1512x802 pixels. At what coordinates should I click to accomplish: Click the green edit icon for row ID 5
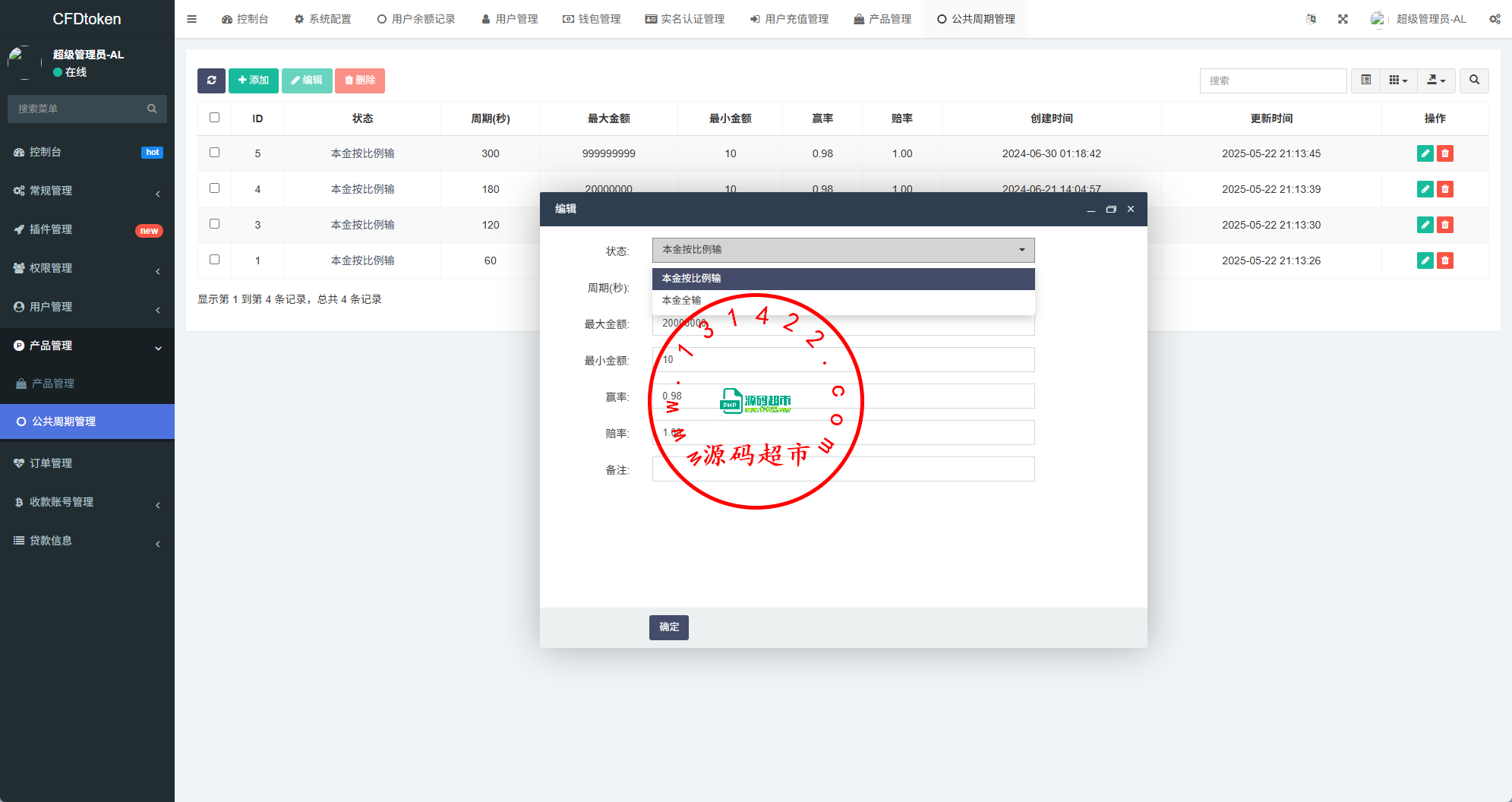click(x=1425, y=153)
